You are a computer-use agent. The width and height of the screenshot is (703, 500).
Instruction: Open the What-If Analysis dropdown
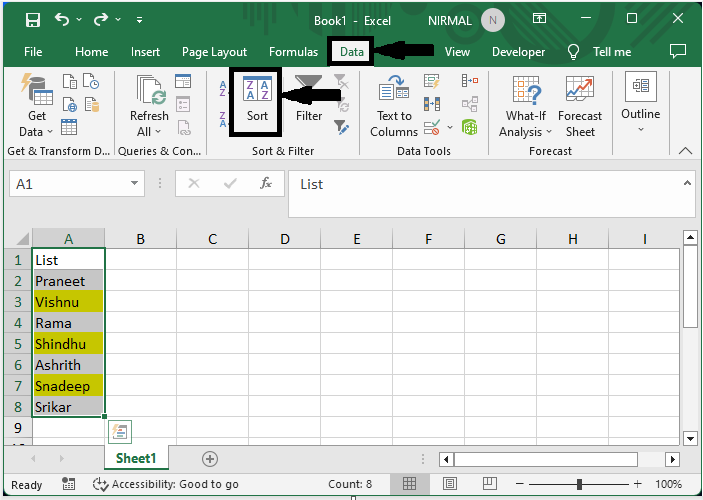525,106
